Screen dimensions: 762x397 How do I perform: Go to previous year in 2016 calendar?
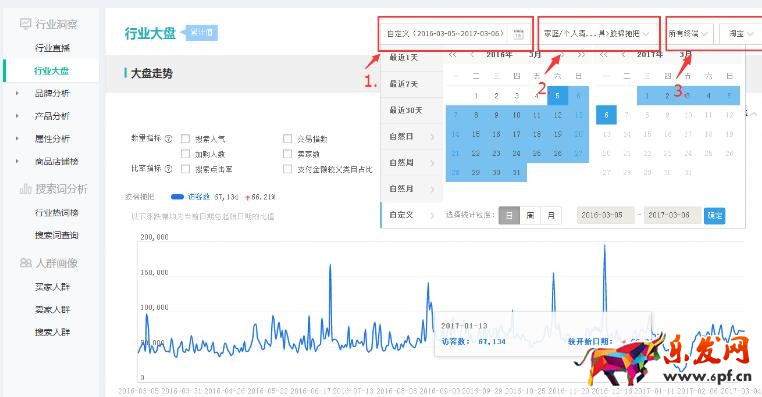click(452, 55)
